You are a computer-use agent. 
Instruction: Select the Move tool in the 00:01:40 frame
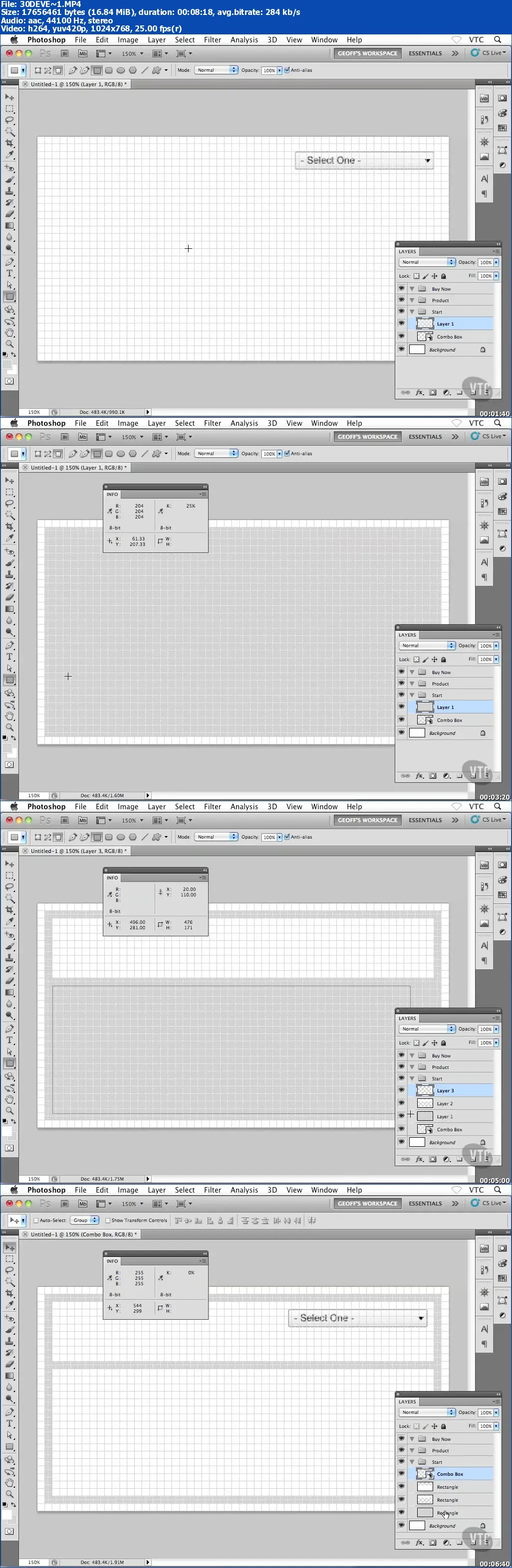click(x=9, y=97)
